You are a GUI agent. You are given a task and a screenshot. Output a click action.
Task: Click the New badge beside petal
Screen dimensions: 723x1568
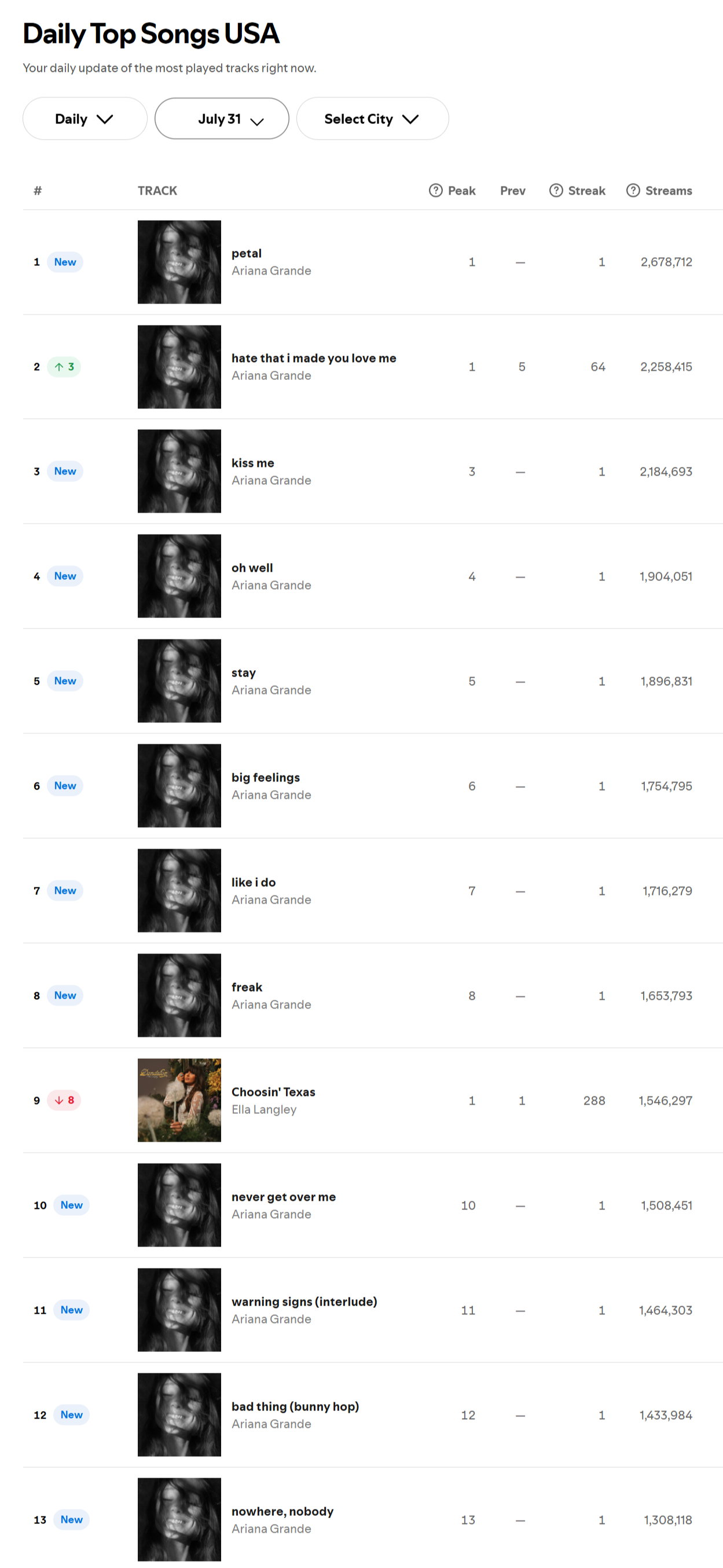tap(65, 262)
